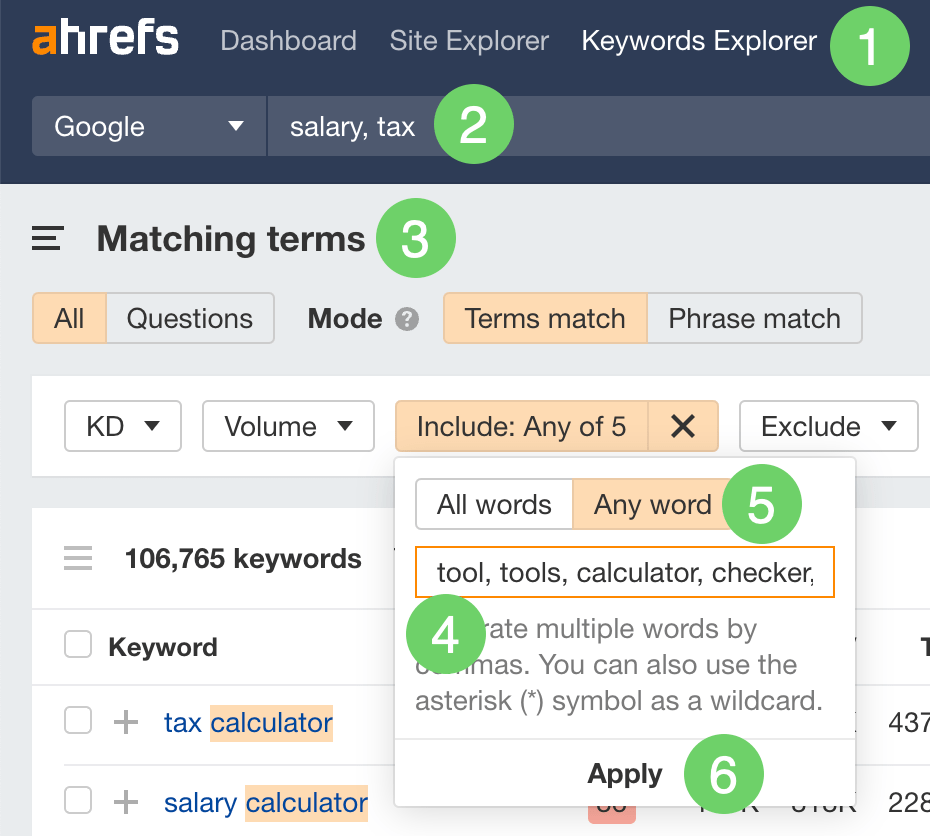Viewport: 930px width, 836px height.
Task: Open the Google search engine dropdown
Action: 148,126
